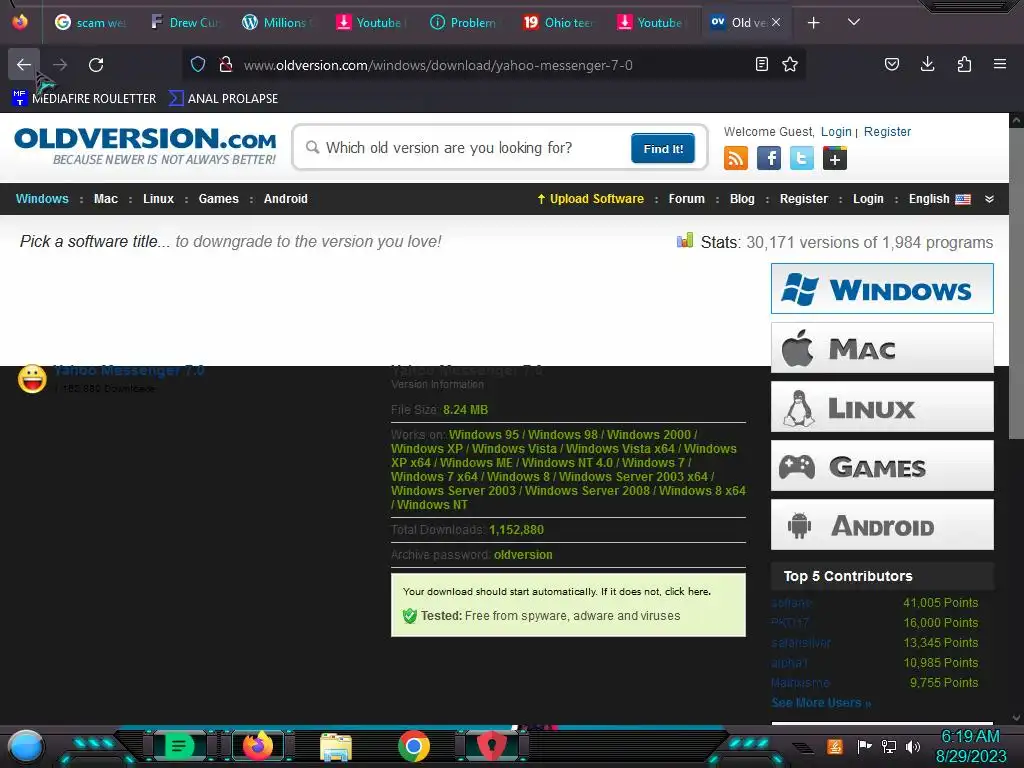Screen dimensions: 1024x768
Task: Open the tracking protection shield icon
Action: pyautogui.click(x=198, y=64)
